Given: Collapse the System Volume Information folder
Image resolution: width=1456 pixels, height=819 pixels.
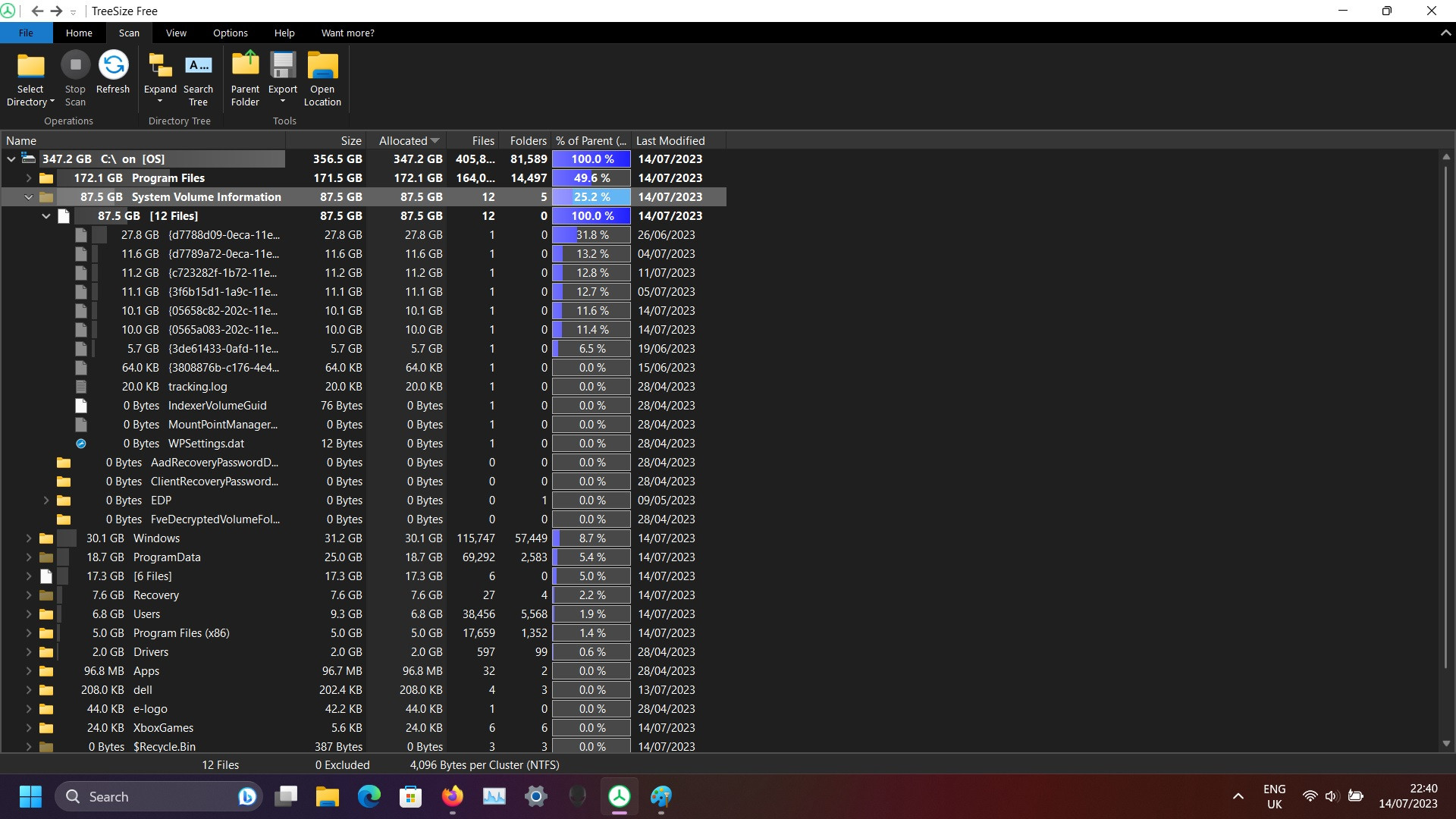Looking at the screenshot, I should [29, 197].
